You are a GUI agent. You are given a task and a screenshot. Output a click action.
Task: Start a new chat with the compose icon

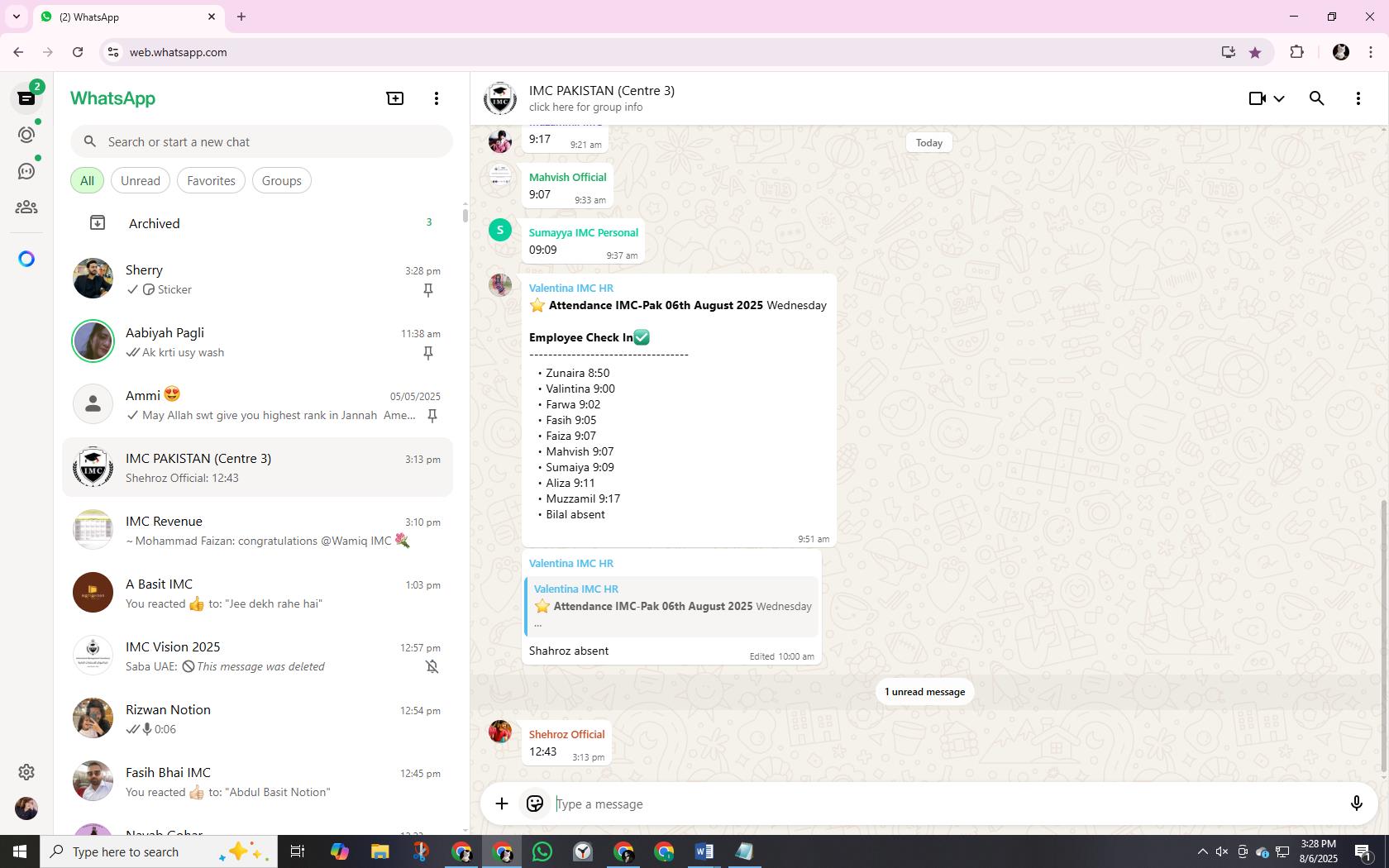[395, 98]
